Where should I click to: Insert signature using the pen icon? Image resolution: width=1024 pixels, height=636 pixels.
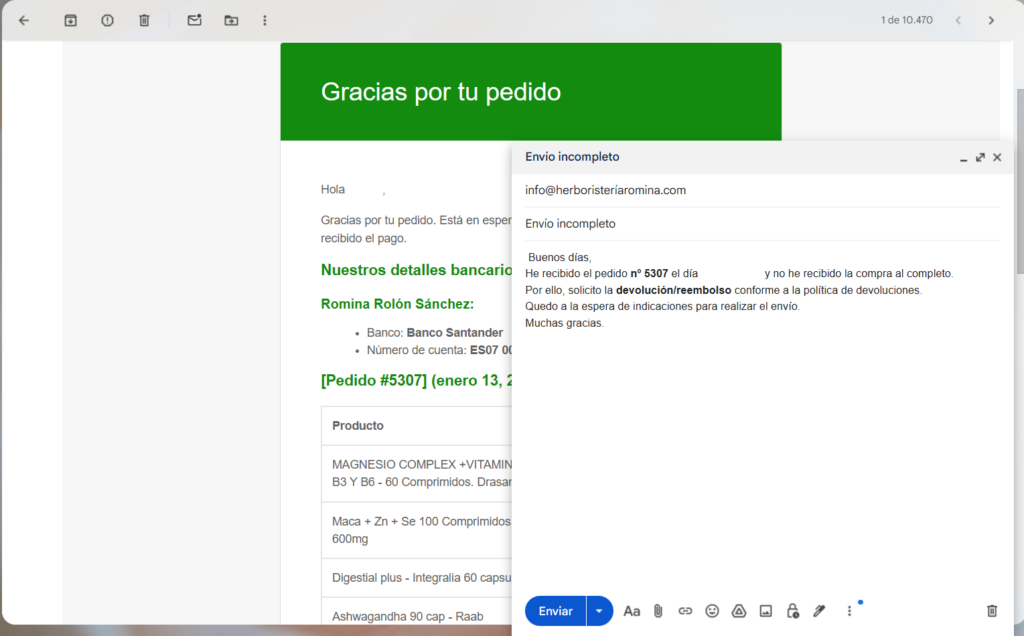coord(819,611)
